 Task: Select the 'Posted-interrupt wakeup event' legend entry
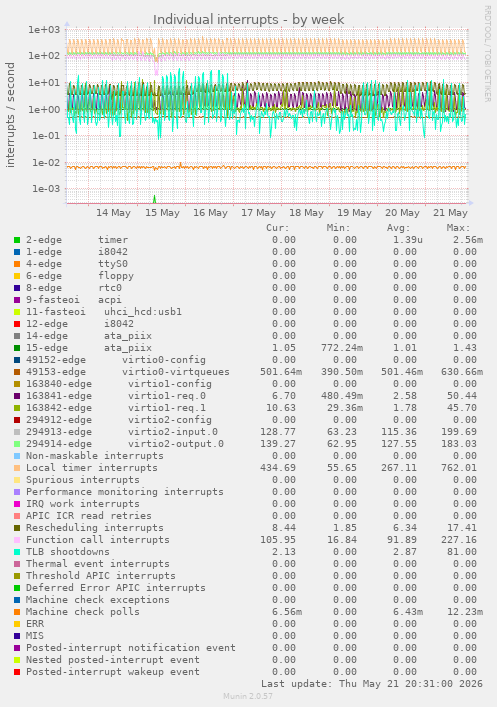point(112,672)
